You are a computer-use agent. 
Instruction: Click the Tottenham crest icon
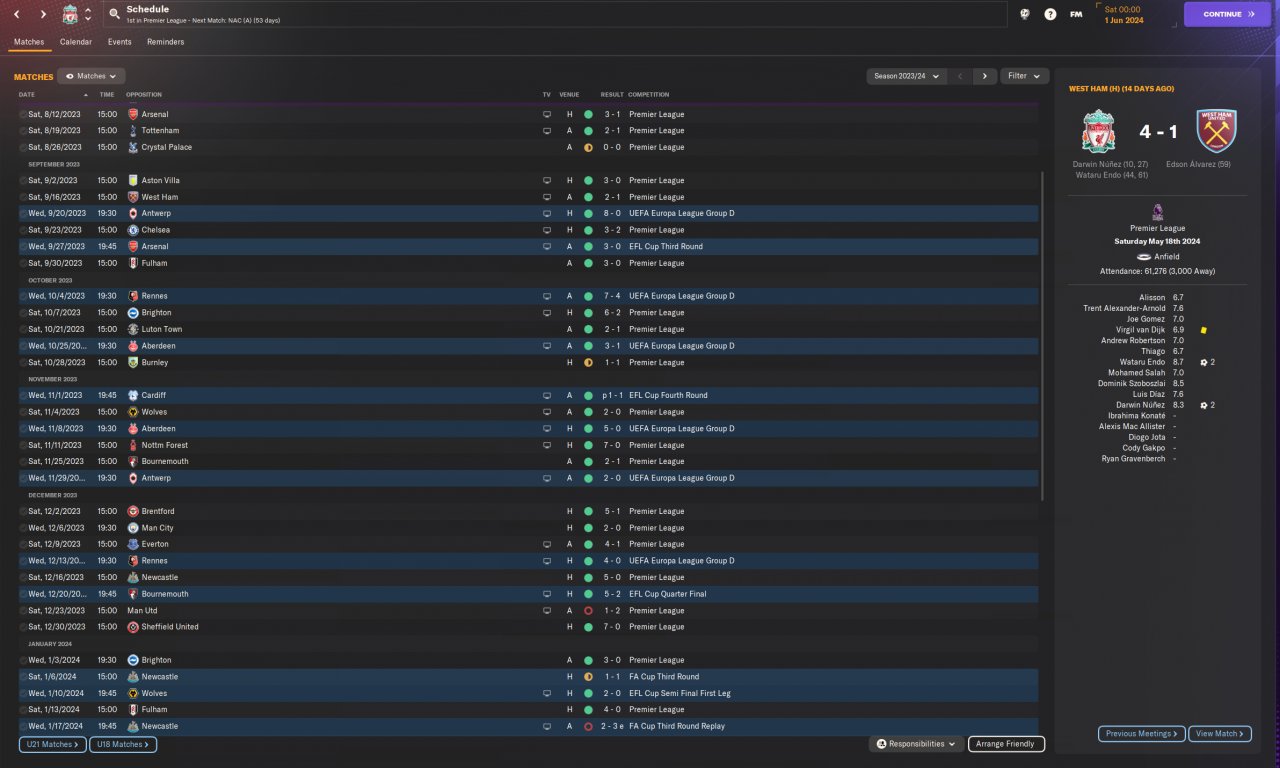[x=133, y=131]
